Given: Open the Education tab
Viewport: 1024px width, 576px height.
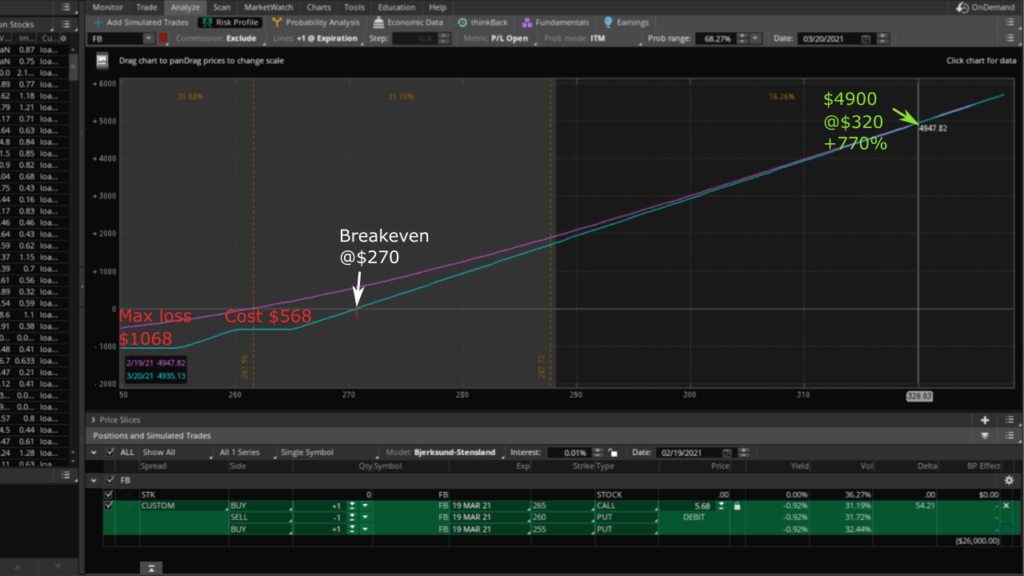Looking at the screenshot, I should point(396,7).
